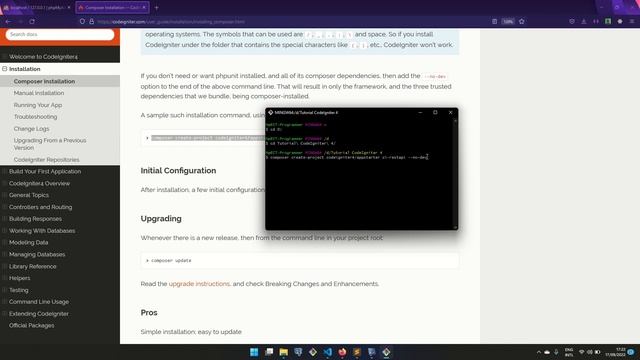Click the Initial Configuration heading
This screenshot has height=360, width=640.
pos(178,171)
